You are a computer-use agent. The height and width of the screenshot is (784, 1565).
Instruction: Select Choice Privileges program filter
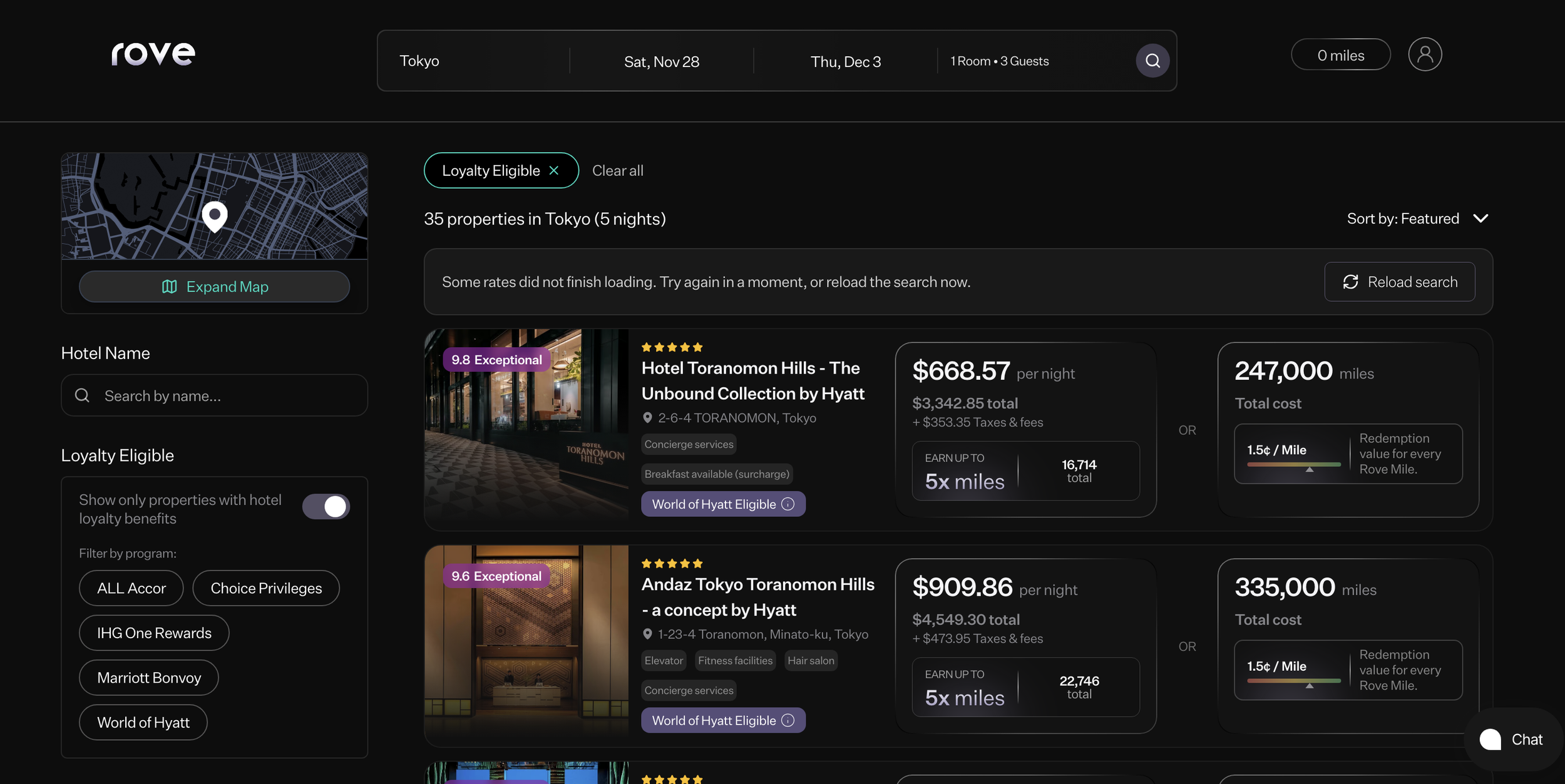tap(266, 588)
